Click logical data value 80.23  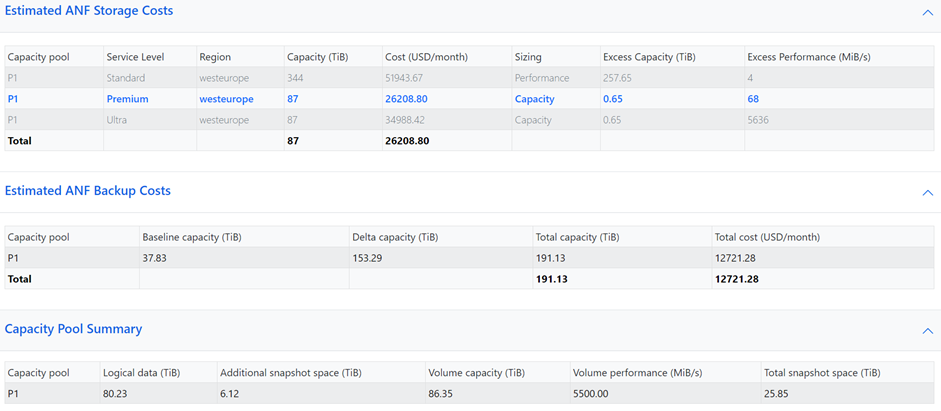pyautogui.click(x=115, y=394)
